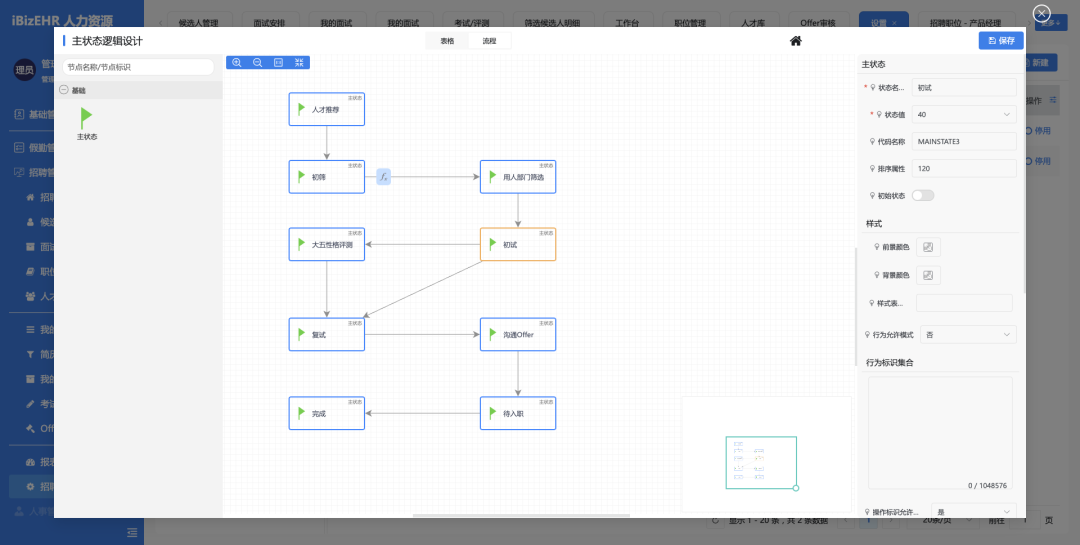
Task: Collapse the 基础 node group
Action: [x=65, y=90]
